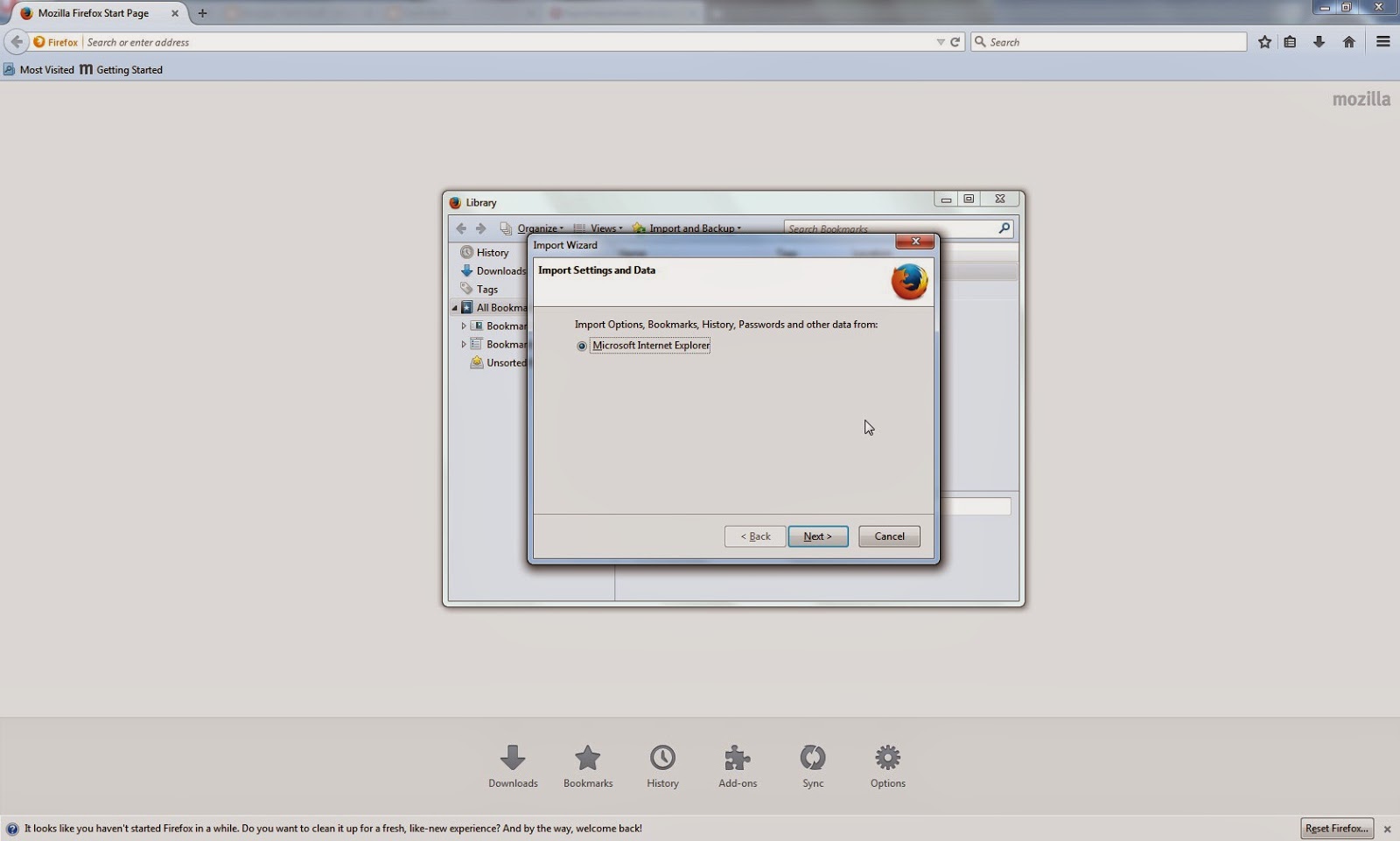Click the disabled Back button in wizard
Viewport: 1400px width, 841px height.
(x=755, y=536)
